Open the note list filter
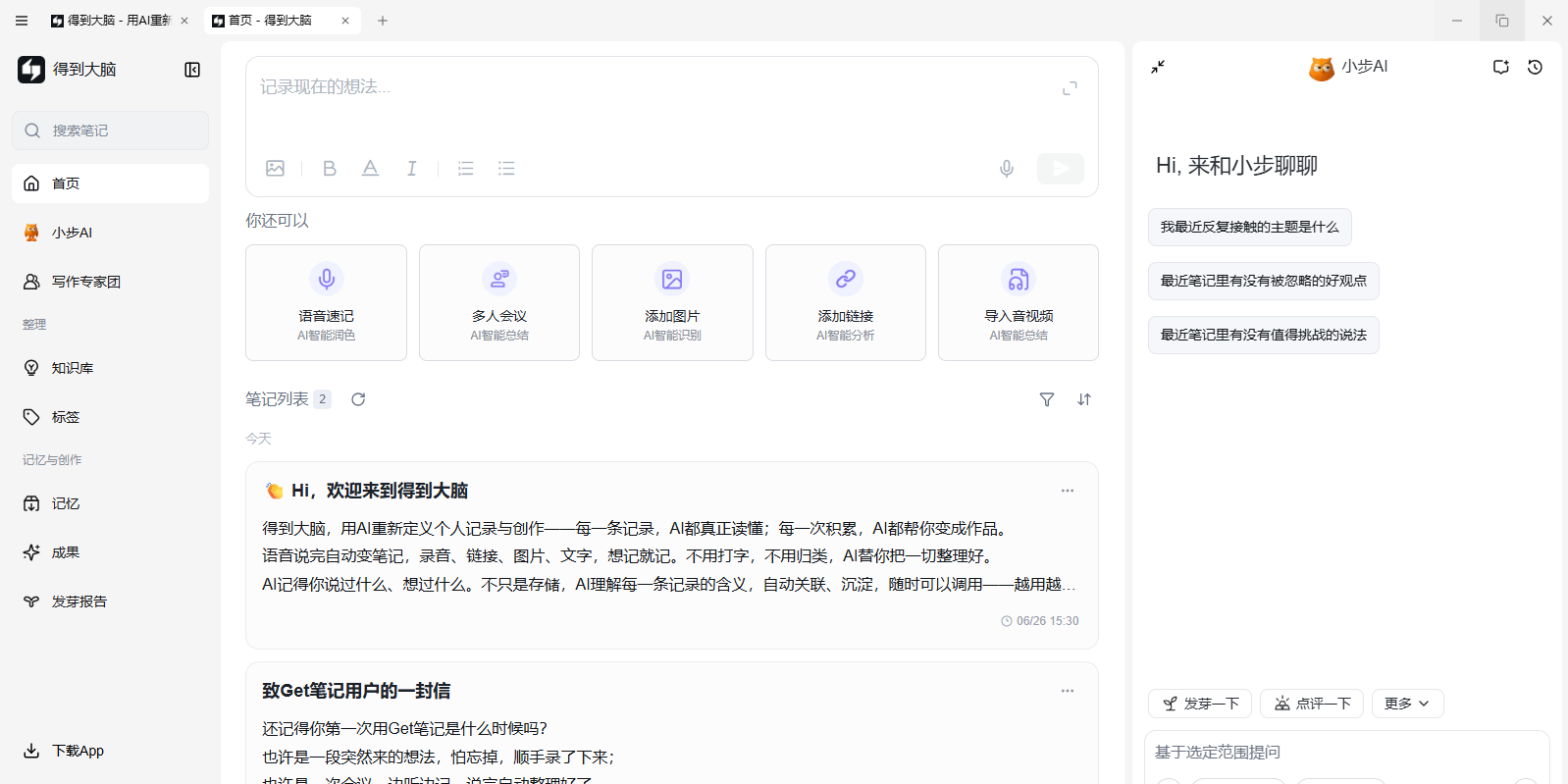Screen dimensions: 1568x784 pyautogui.click(x=1047, y=399)
